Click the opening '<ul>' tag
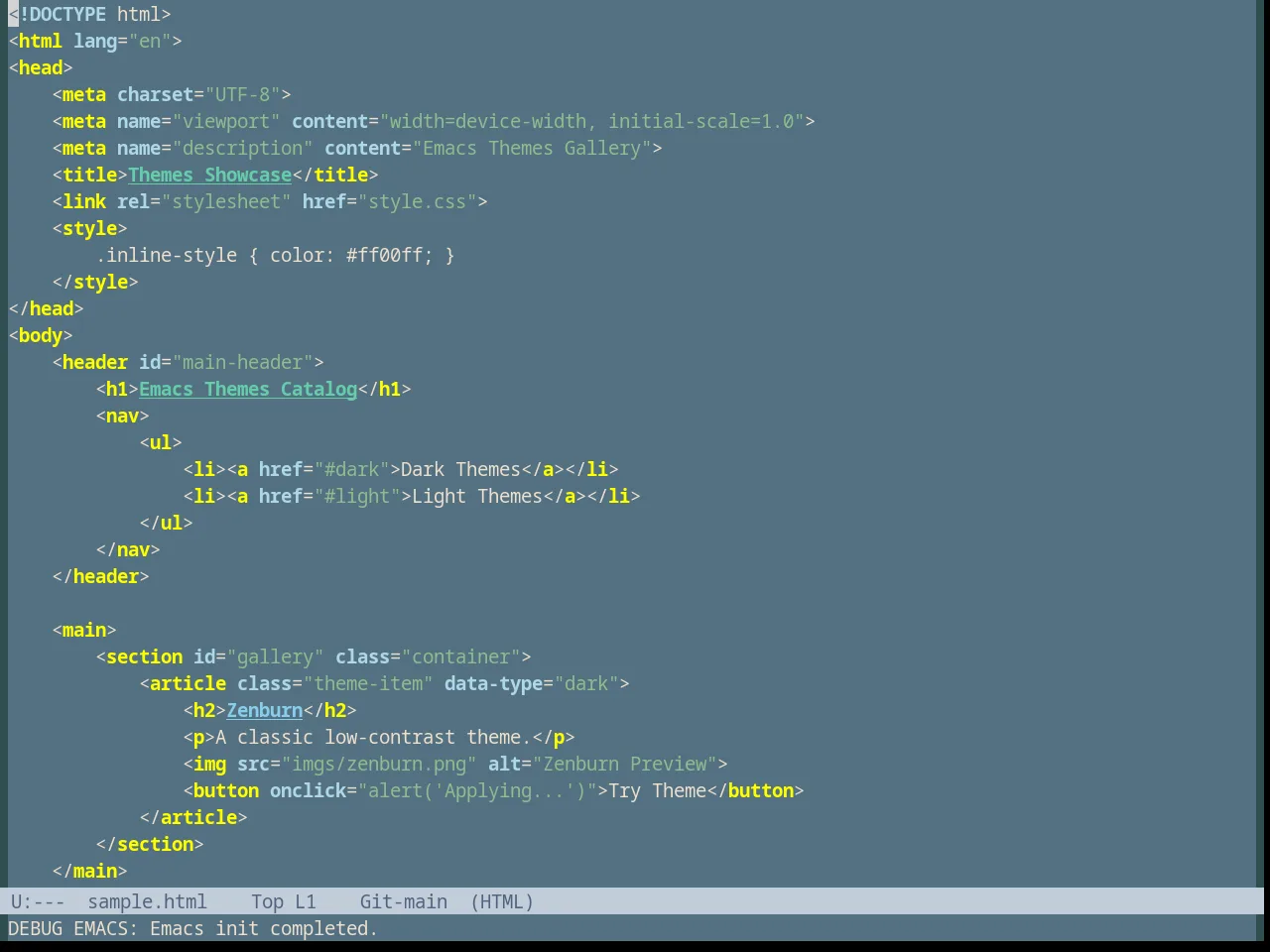The height and width of the screenshot is (952, 1270). tap(161, 442)
